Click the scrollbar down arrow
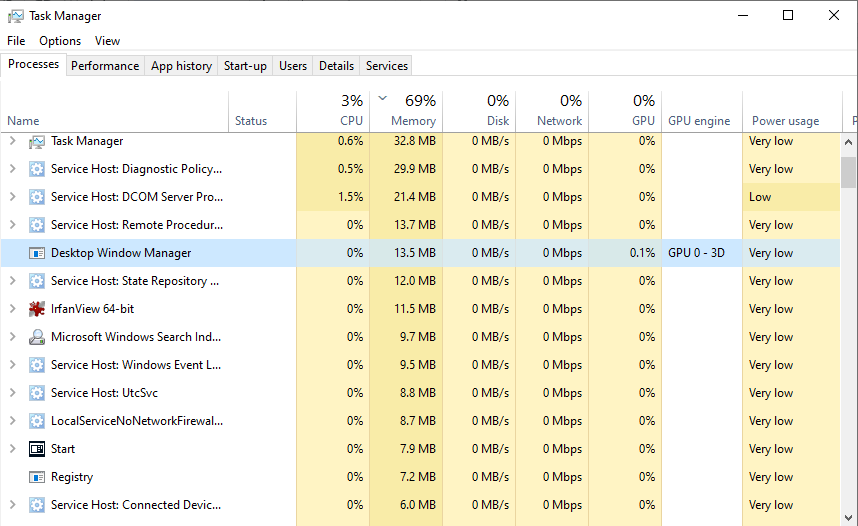This screenshot has height=526, width=858. point(848,517)
